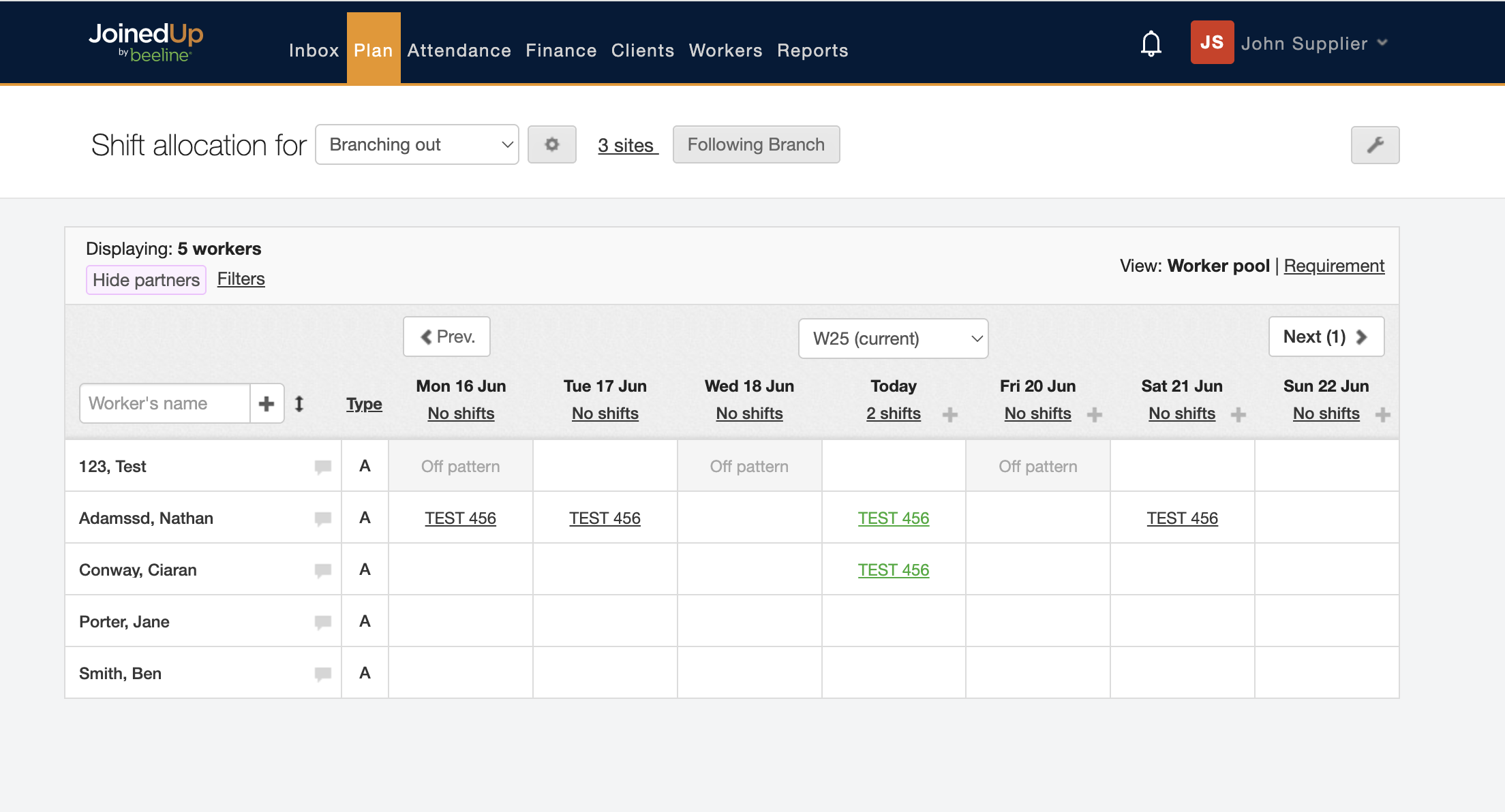Add a shift on Sat 21 Jun
1505x812 pixels.
(x=1238, y=414)
